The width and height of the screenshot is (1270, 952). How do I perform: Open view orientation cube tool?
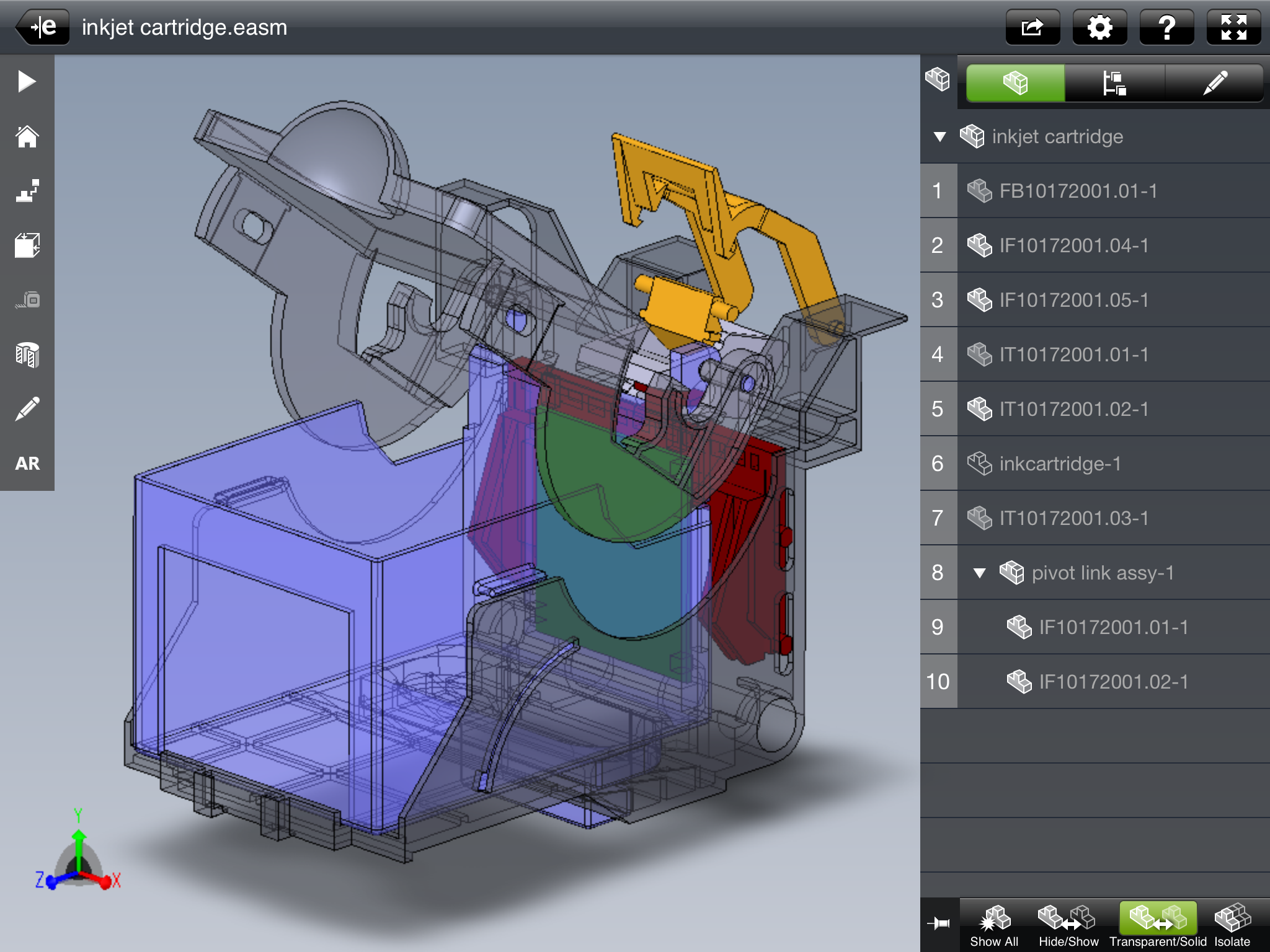27,245
